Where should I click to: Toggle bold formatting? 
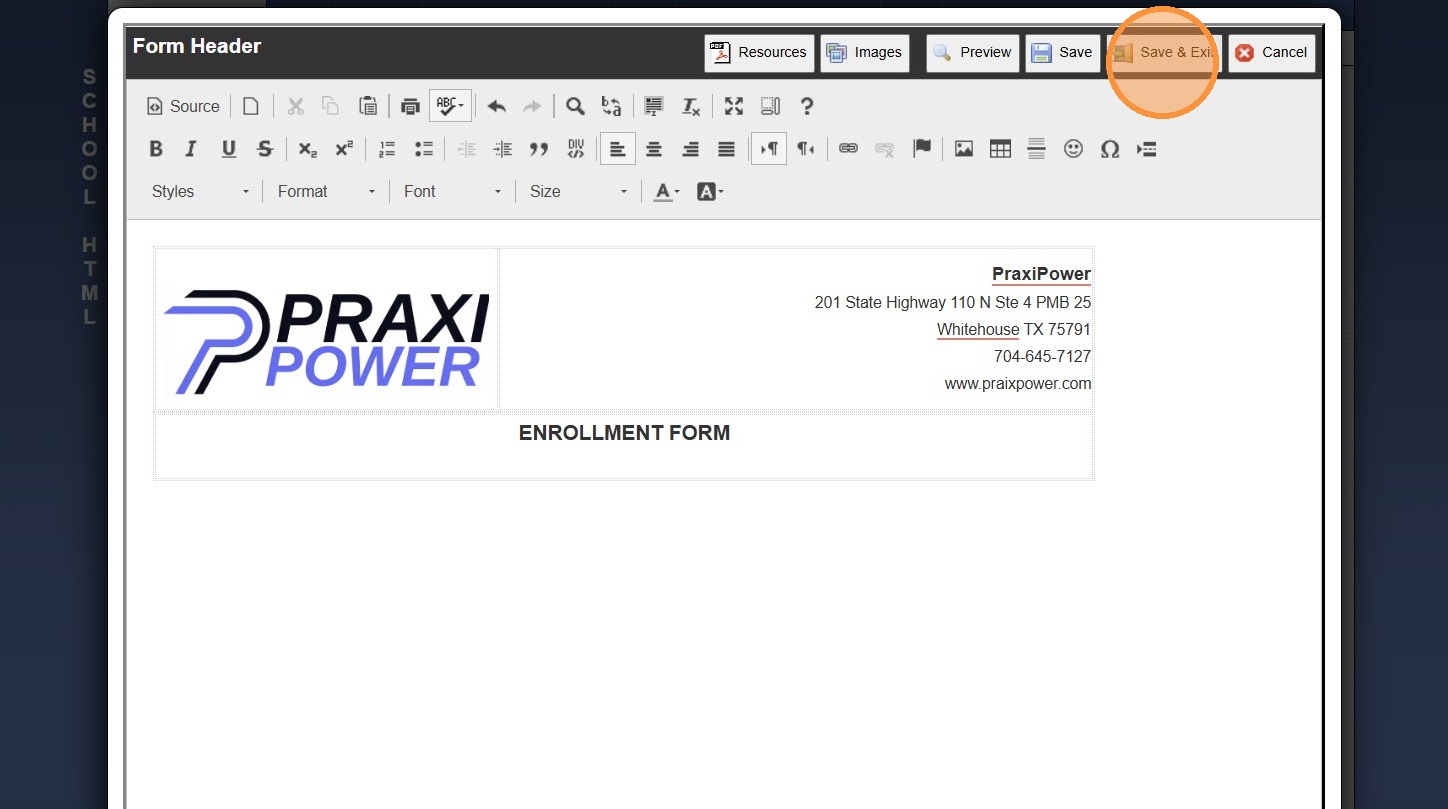click(x=156, y=149)
